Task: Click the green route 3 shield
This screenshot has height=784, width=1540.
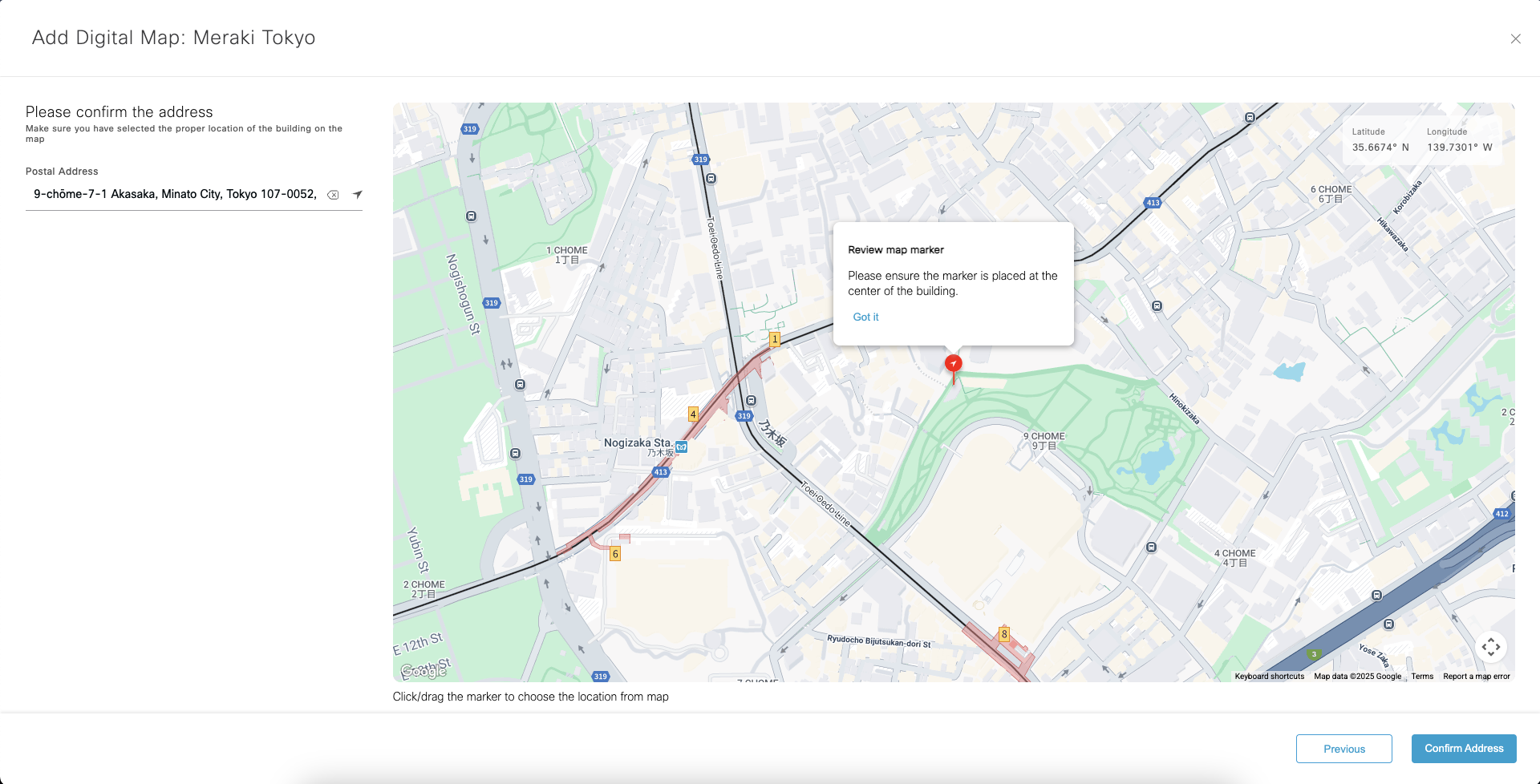Action: pos(1314,654)
